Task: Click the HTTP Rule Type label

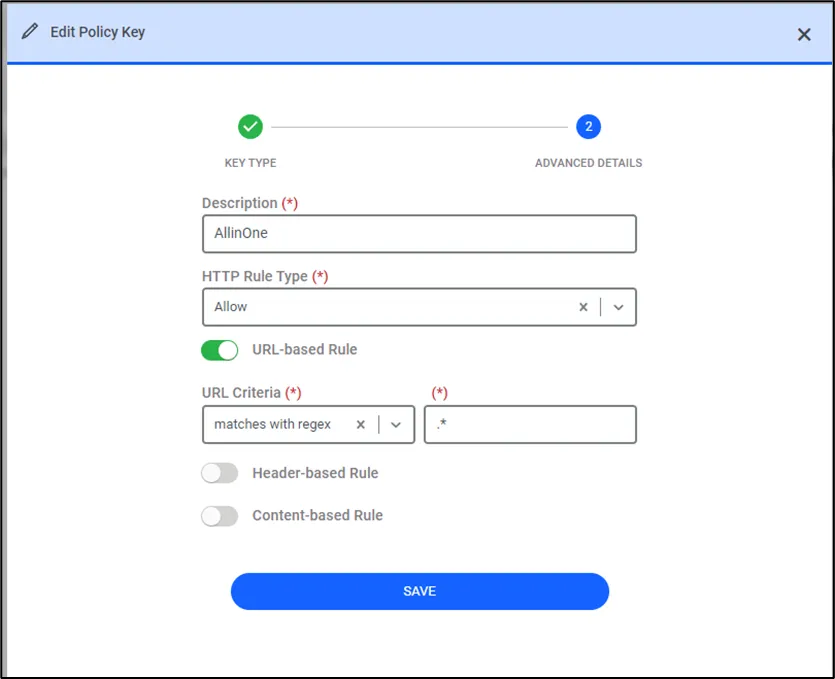Action: click(265, 276)
